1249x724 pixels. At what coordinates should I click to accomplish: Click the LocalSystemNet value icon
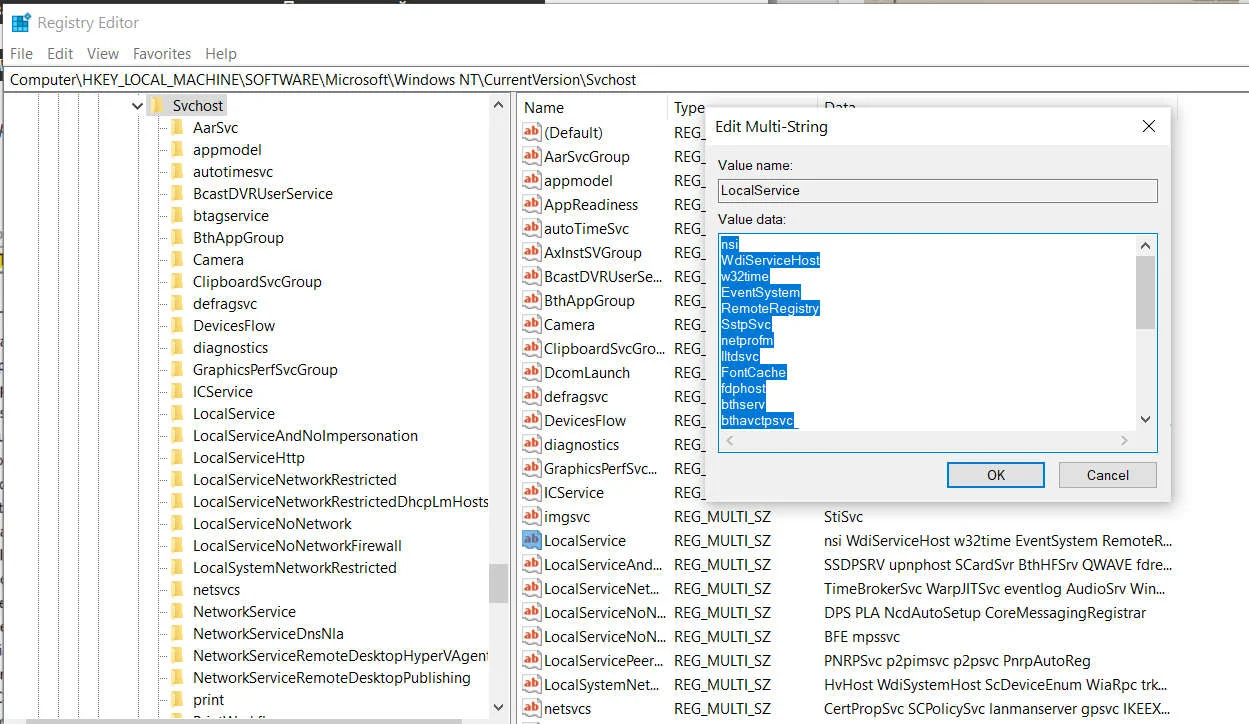(x=531, y=684)
